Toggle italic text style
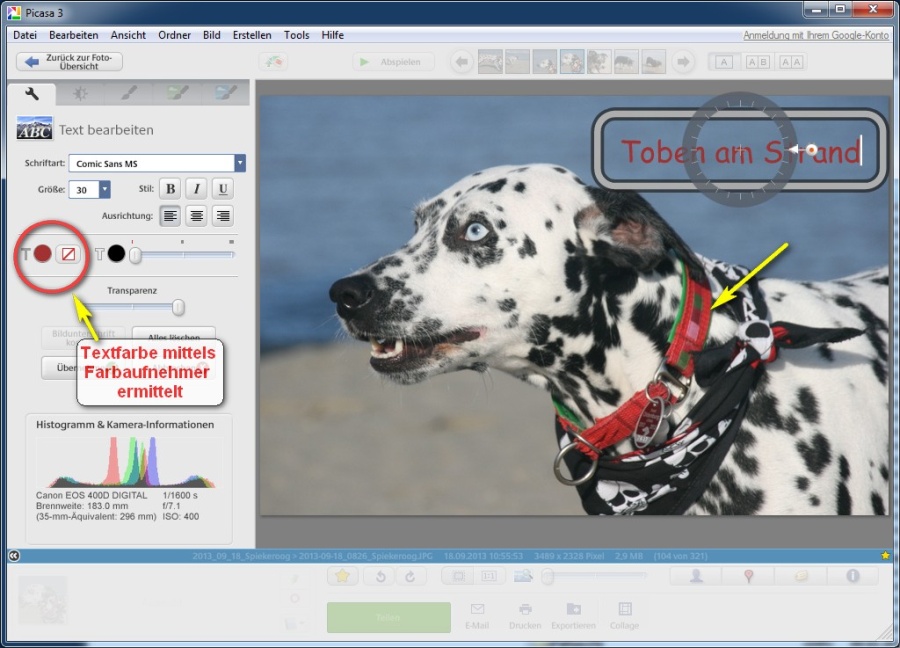This screenshot has width=900, height=648. pos(197,189)
